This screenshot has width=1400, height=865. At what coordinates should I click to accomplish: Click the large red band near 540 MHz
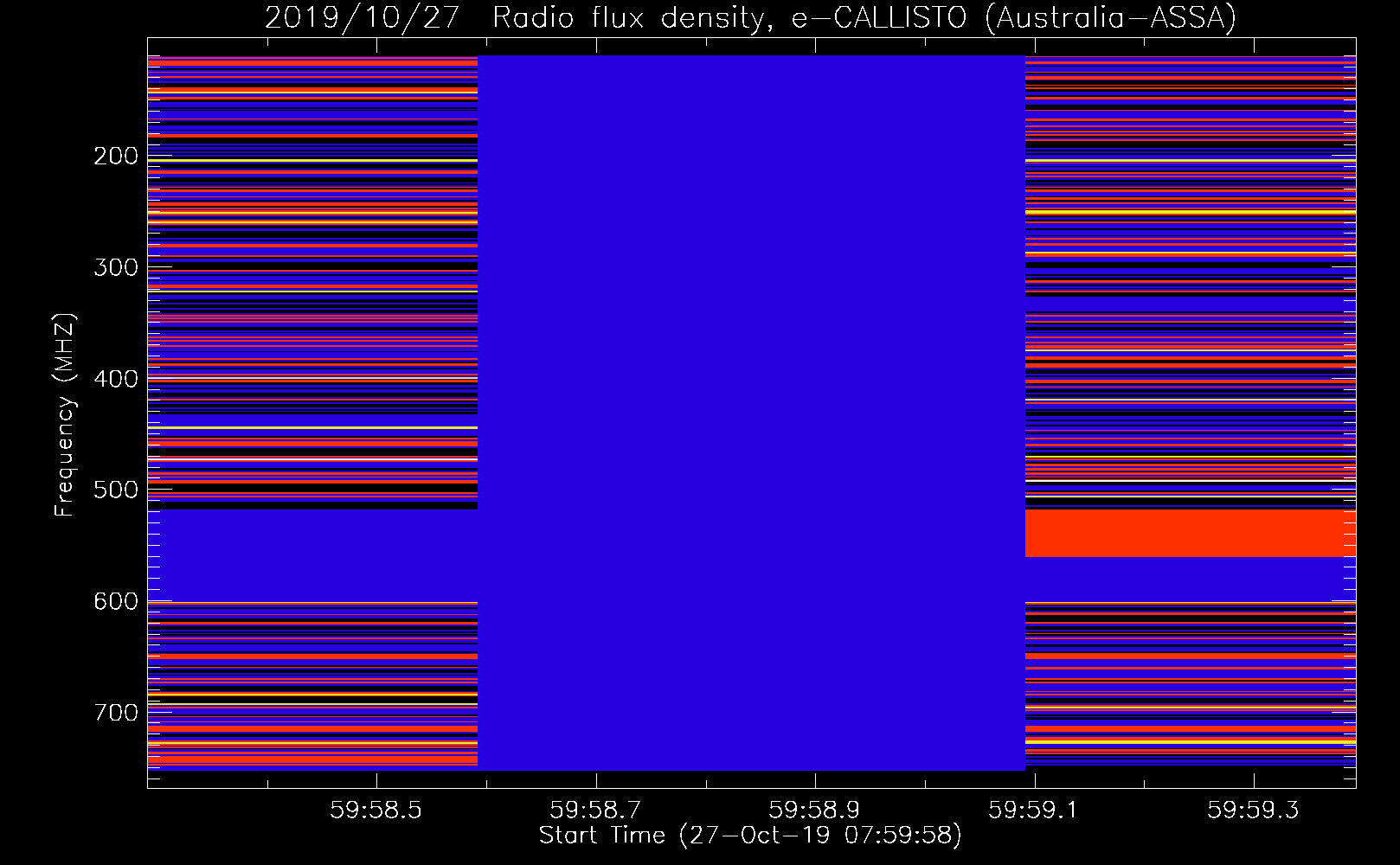coord(1191,533)
